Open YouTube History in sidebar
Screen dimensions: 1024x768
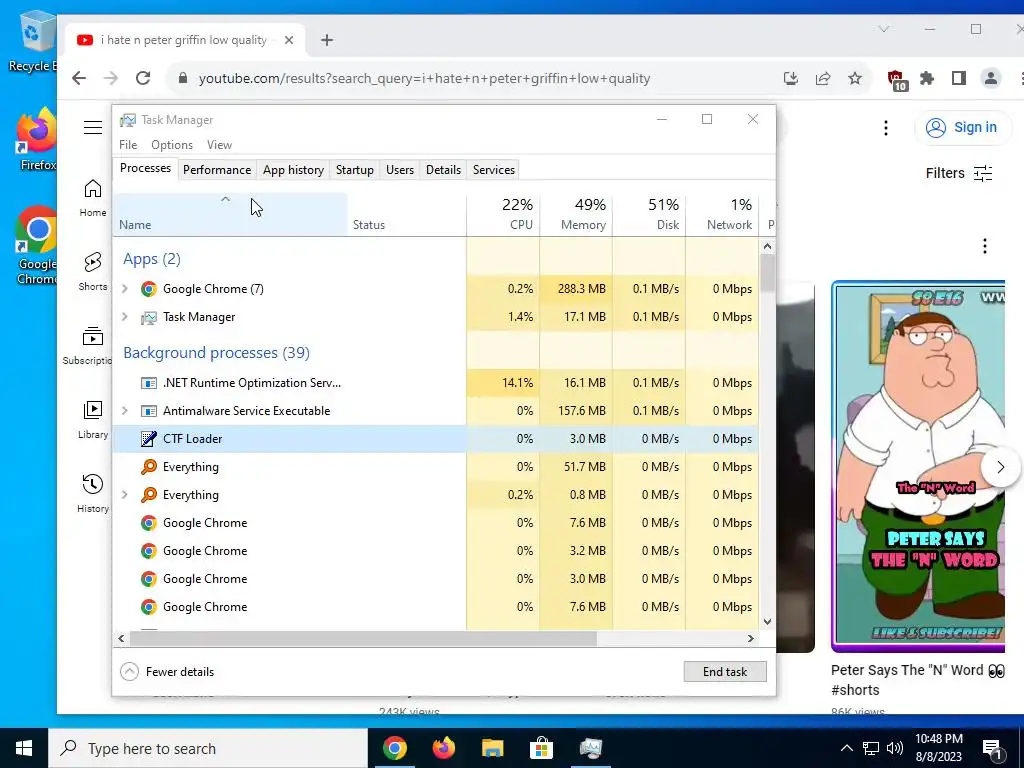pyautogui.click(x=93, y=494)
